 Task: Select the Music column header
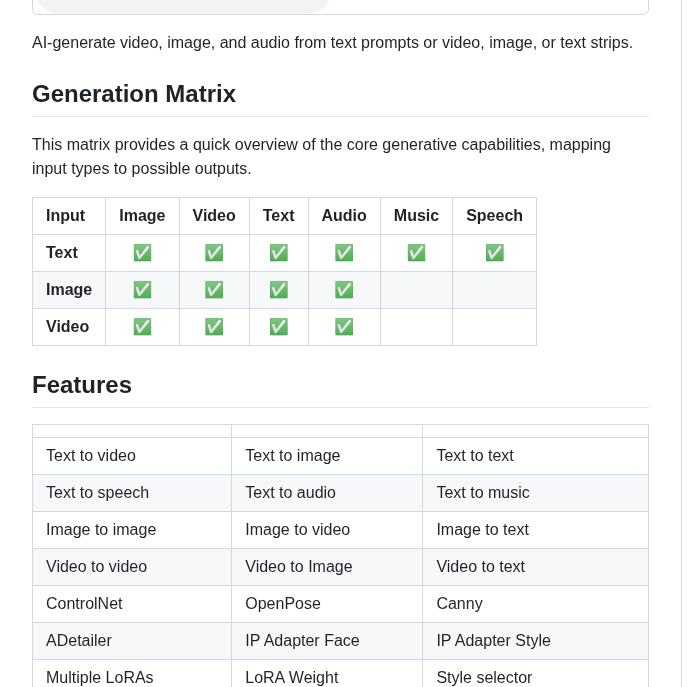pyautogui.click(x=416, y=216)
